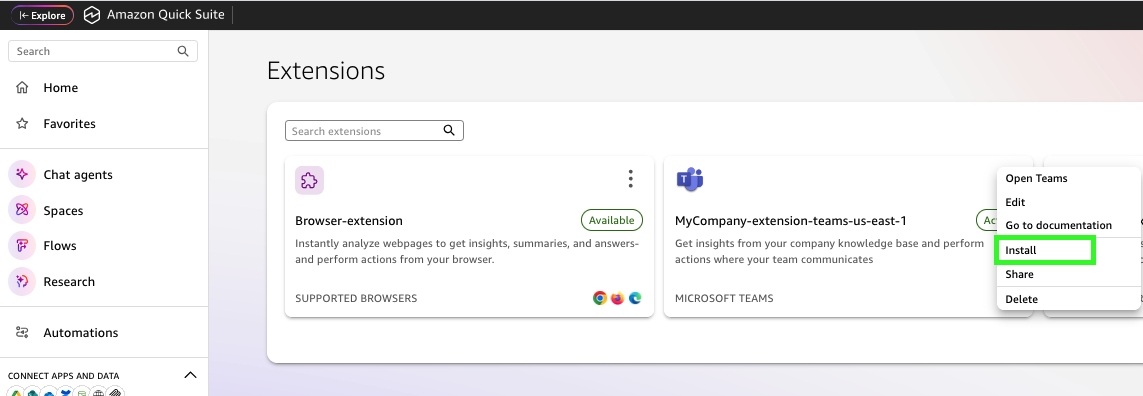Screen dimensions: 1143x396
Task: Click the SUPPORTED BROWSERS label
Action: (356, 298)
